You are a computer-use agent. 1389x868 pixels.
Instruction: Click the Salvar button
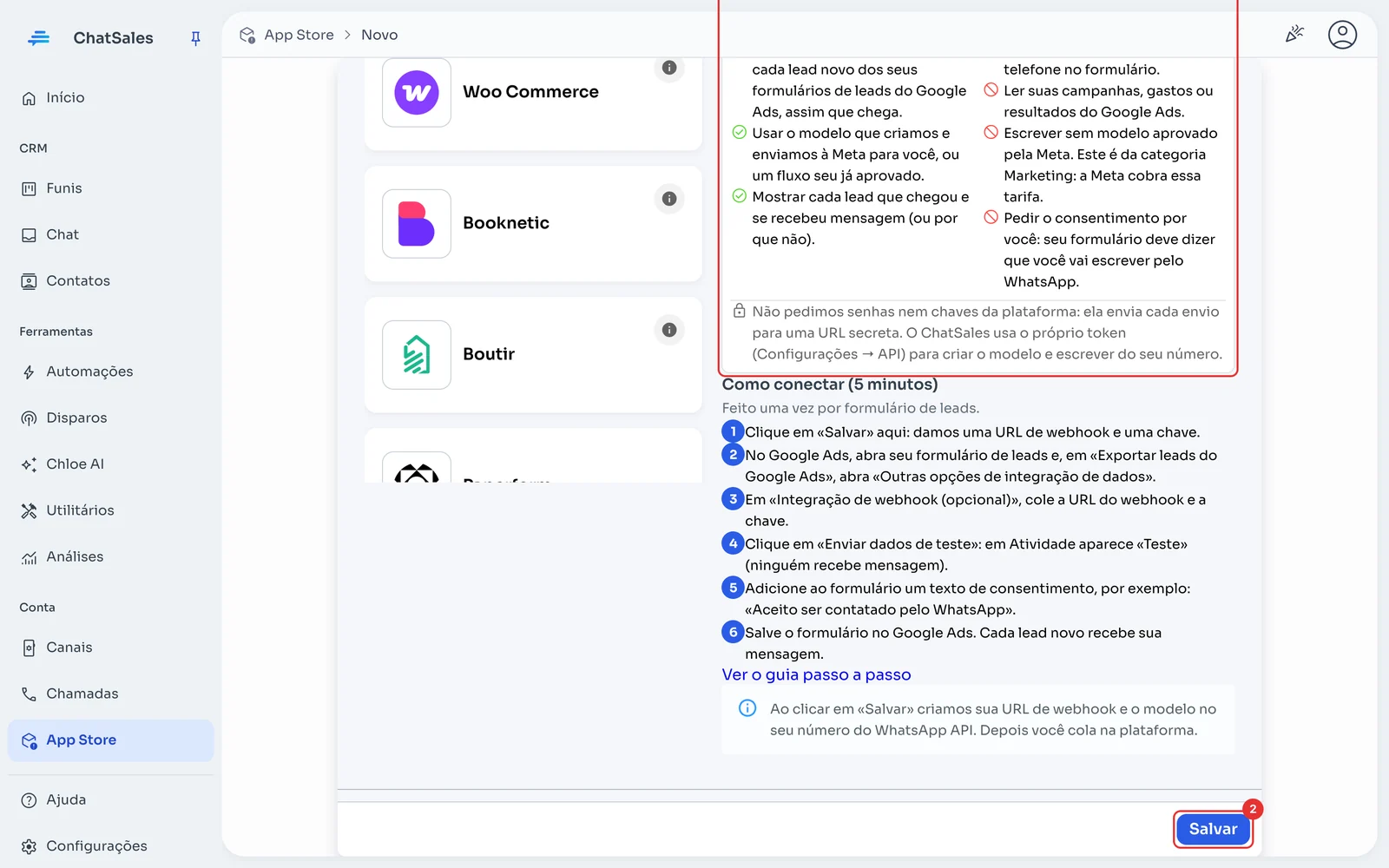click(x=1213, y=829)
